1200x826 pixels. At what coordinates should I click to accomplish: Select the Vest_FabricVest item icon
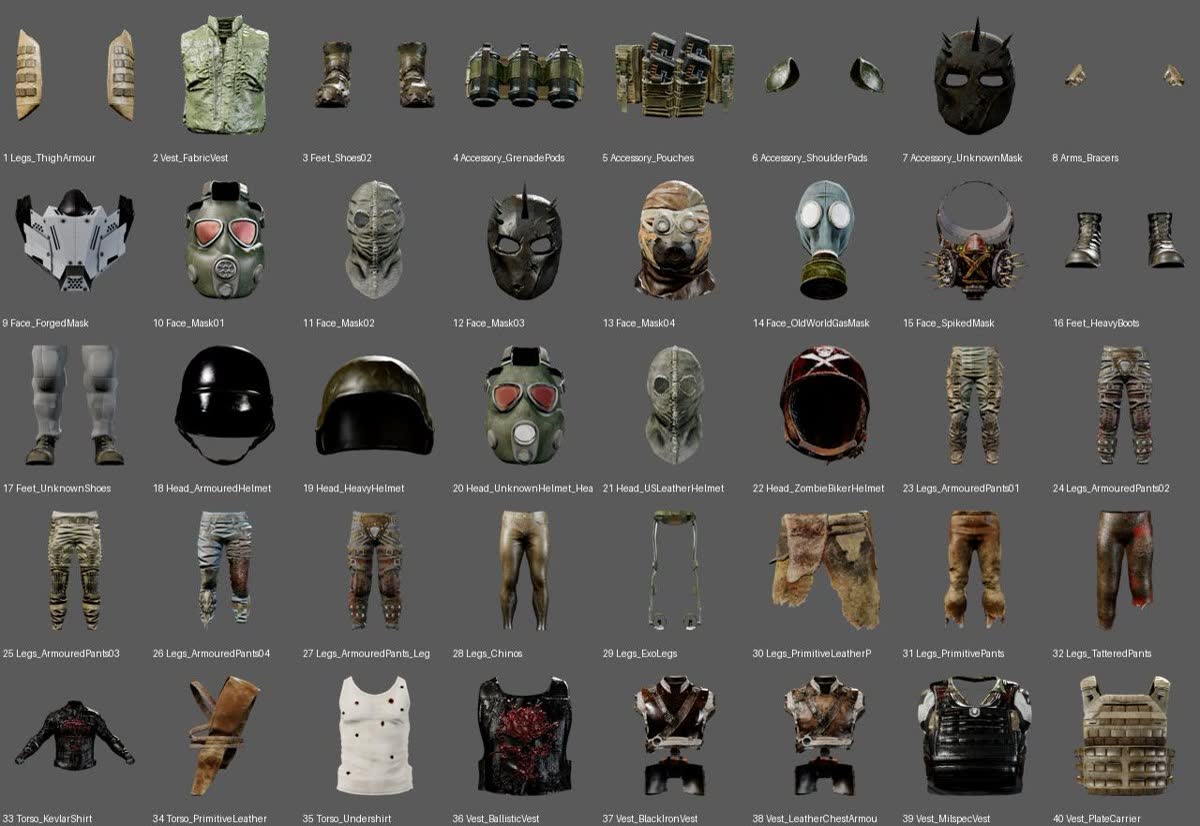[225, 75]
